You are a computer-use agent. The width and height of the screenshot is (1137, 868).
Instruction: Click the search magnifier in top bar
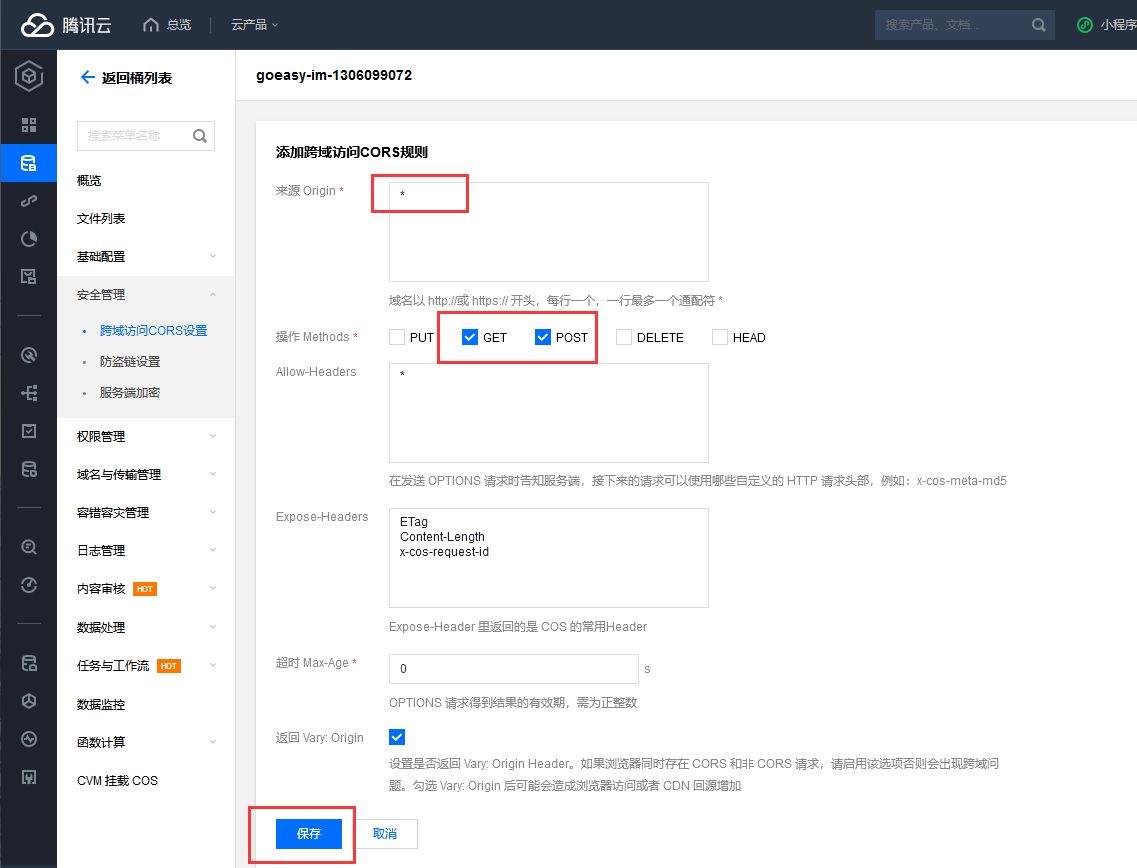(1038, 25)
